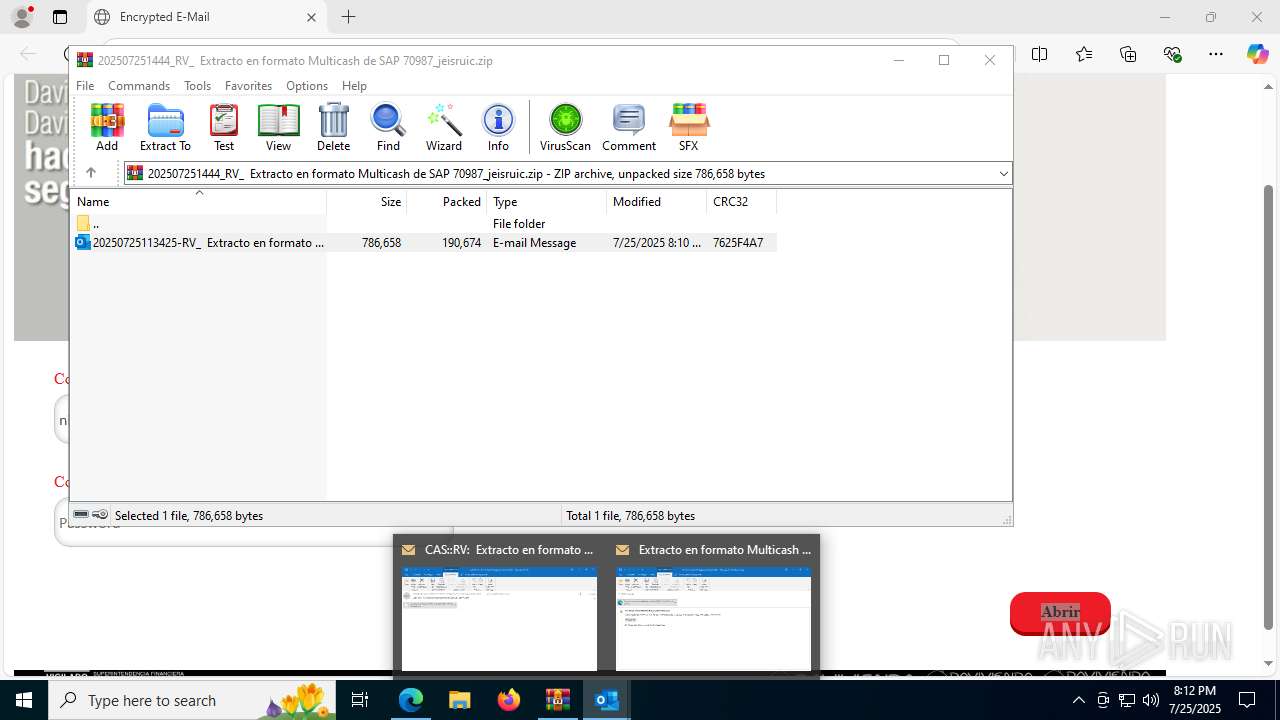Click the Info toolbar icon

498,127
